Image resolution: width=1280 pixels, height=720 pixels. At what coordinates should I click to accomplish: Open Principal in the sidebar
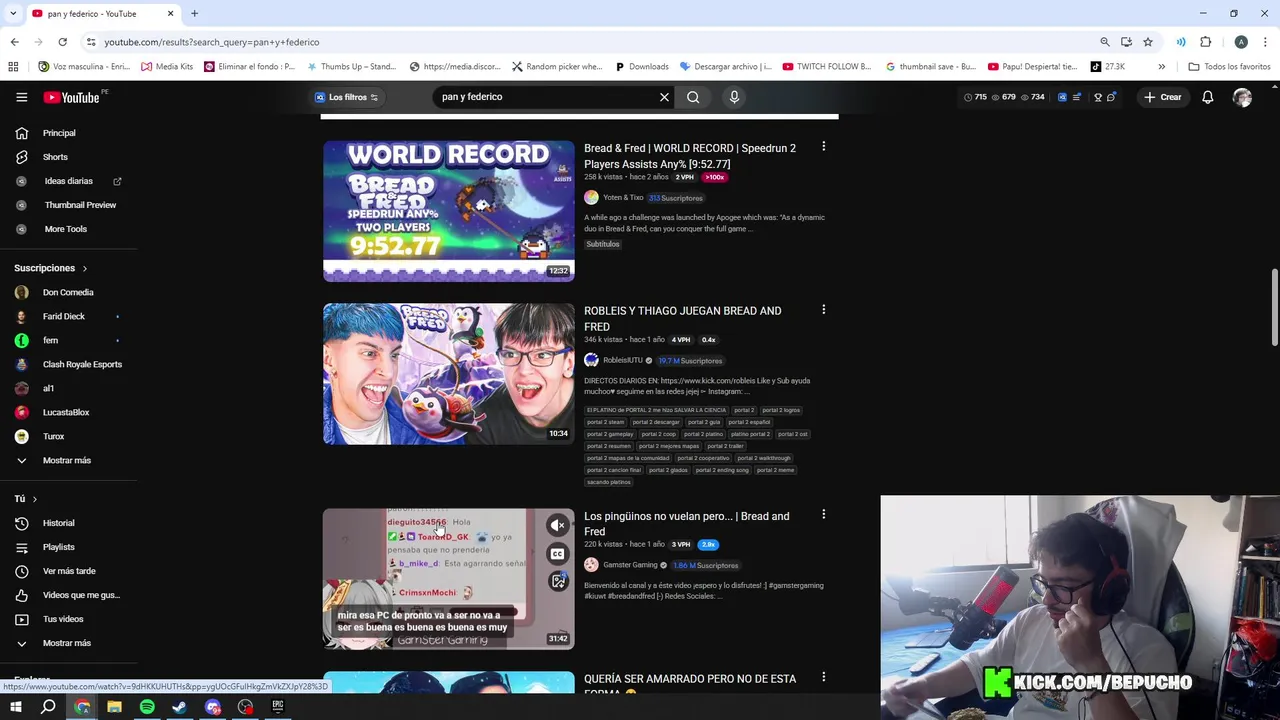pyautogui.click(x=59, y=133)
